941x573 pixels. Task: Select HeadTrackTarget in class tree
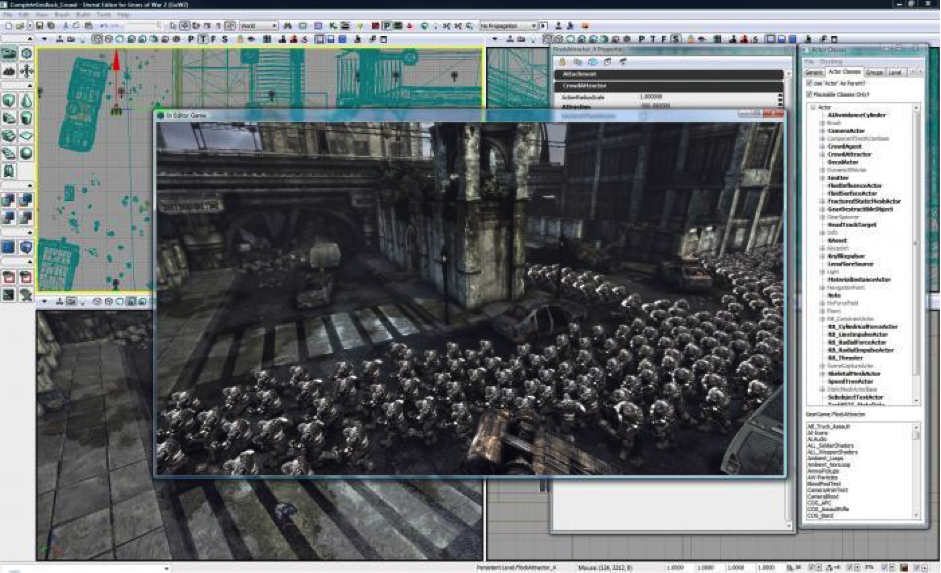tap(852, 225)
